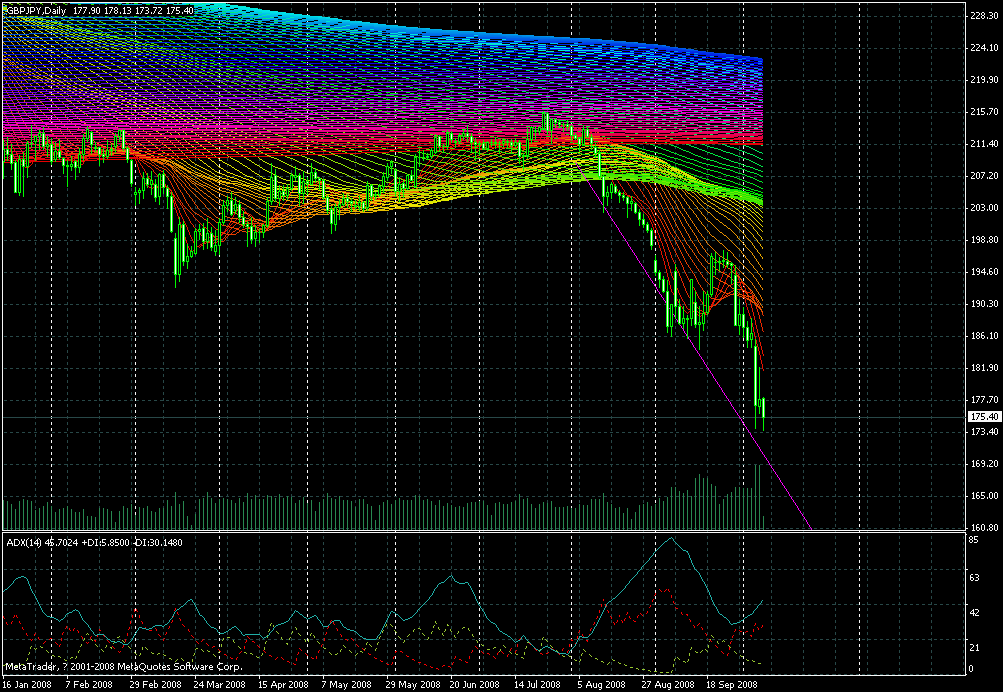Select the 7 Feb 2008 date label
This screenshot has height=692, width=1003.
[x=87, y=684]
